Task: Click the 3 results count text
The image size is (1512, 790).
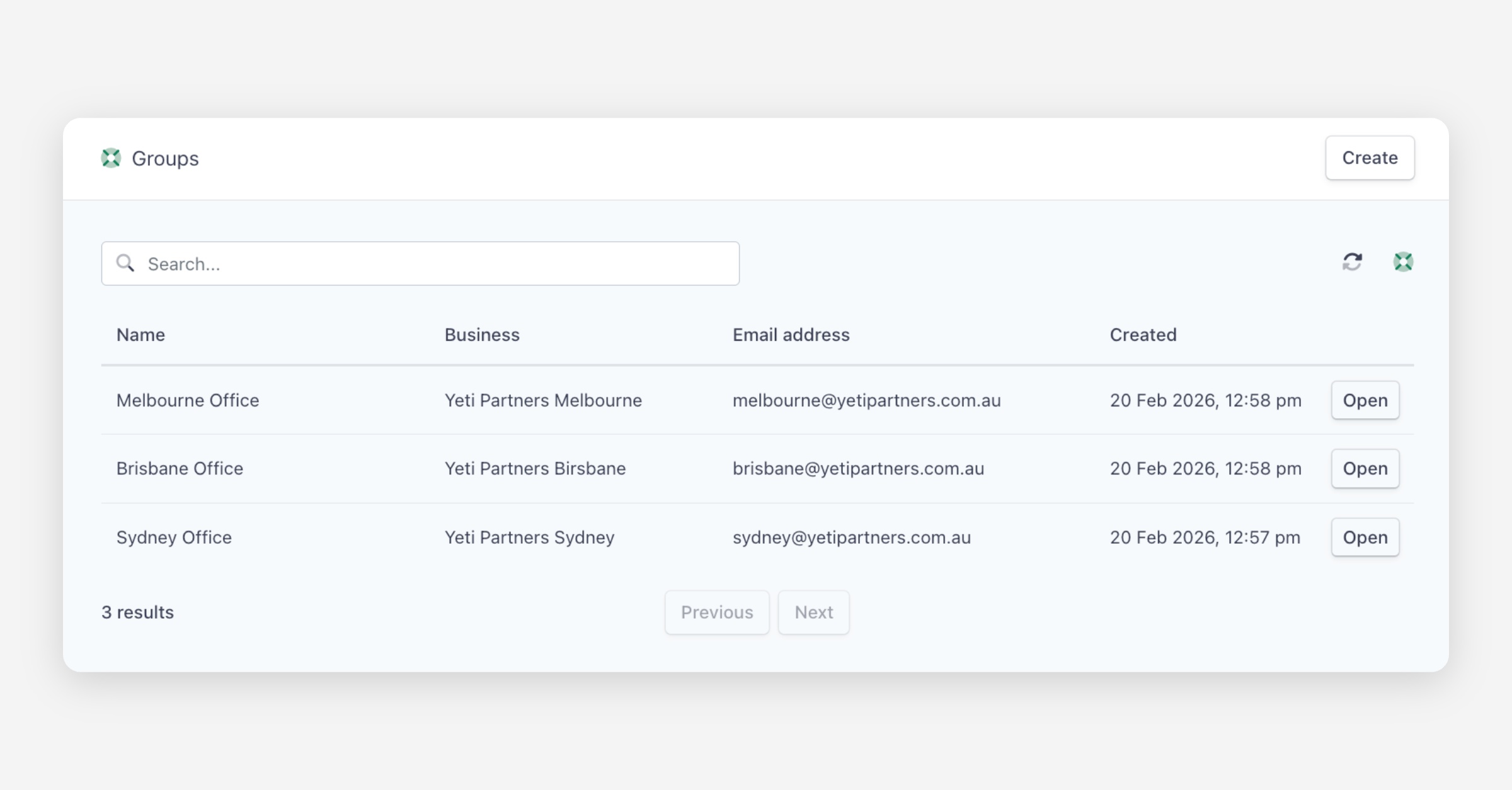Action: tap(137, 612)
